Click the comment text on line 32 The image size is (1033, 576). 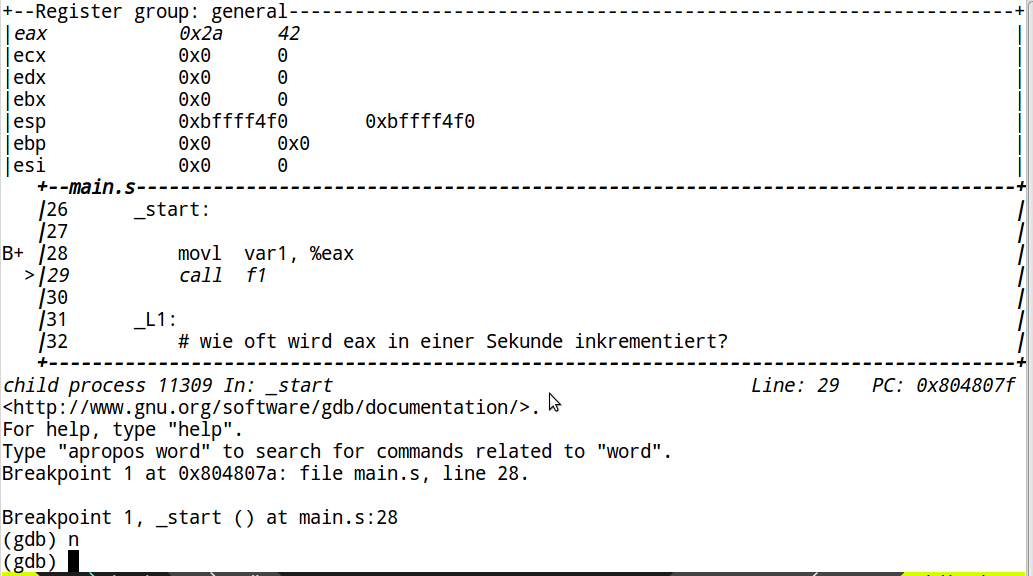tap(453, 341)
